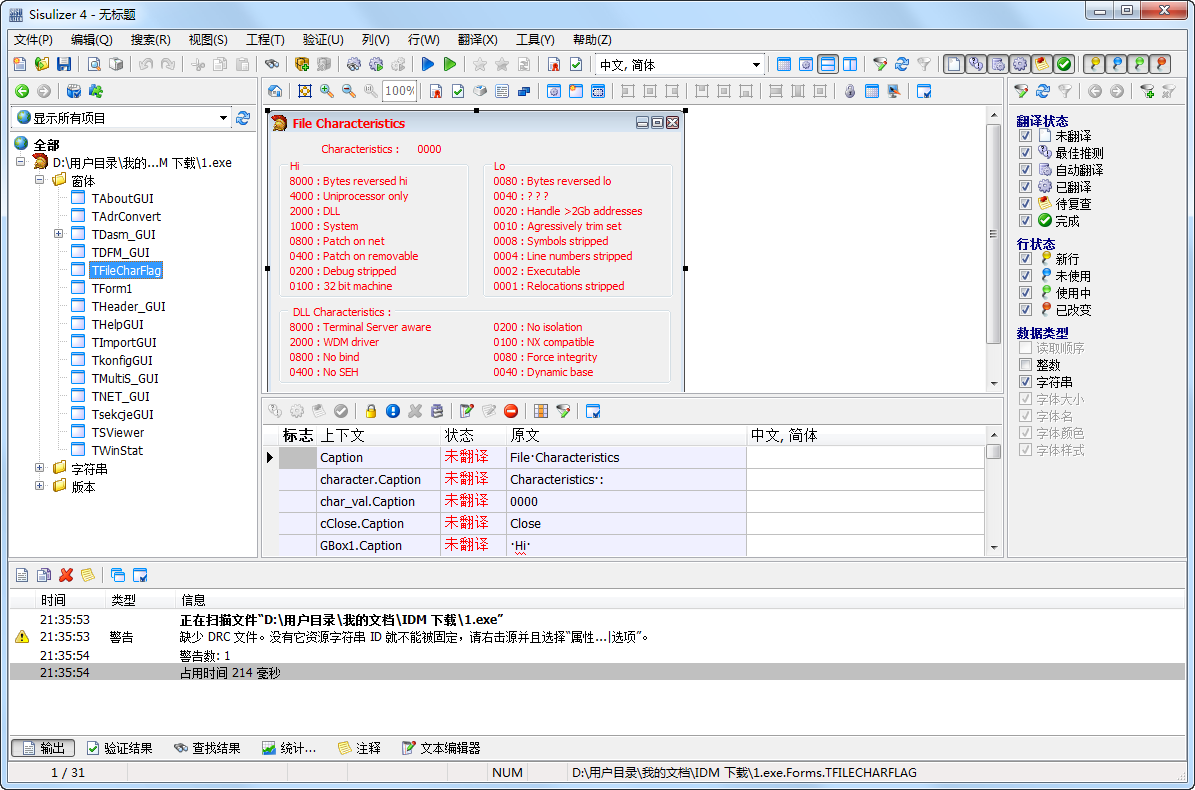Click the translation cell for Close row

click(865, 523)
